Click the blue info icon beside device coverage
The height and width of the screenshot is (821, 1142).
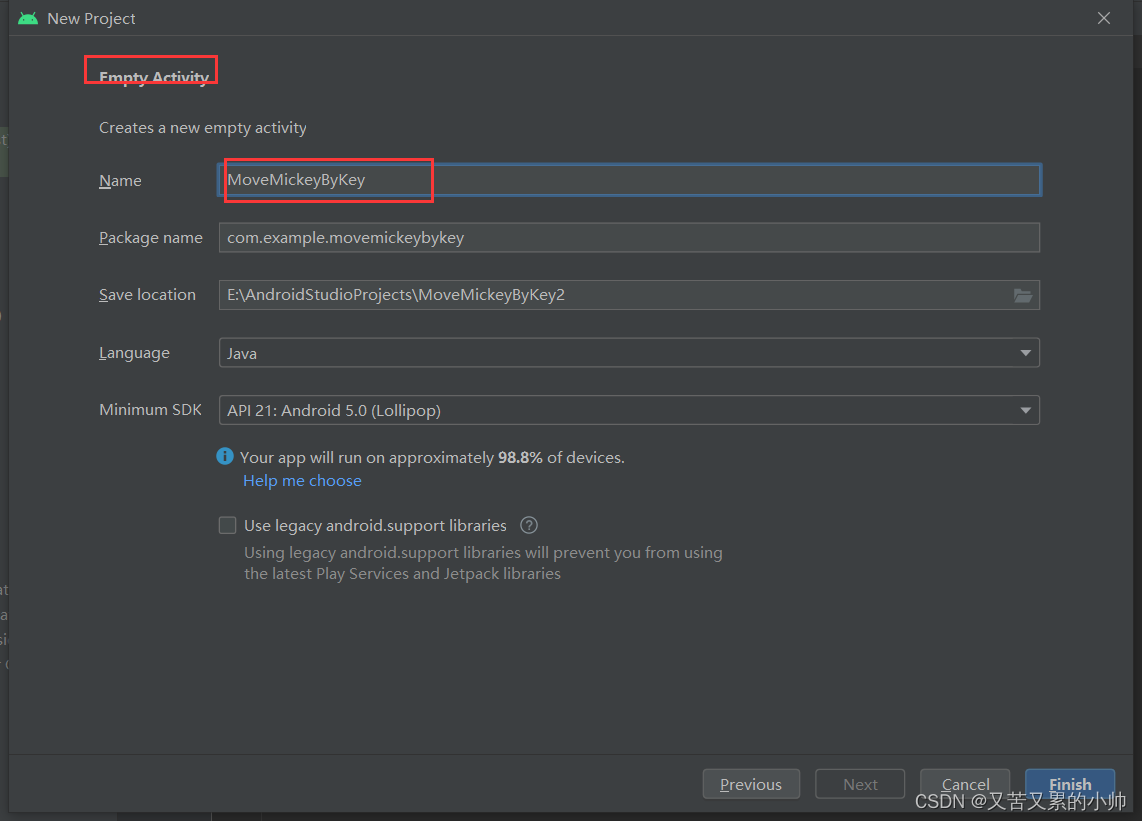tap(225, 456)
